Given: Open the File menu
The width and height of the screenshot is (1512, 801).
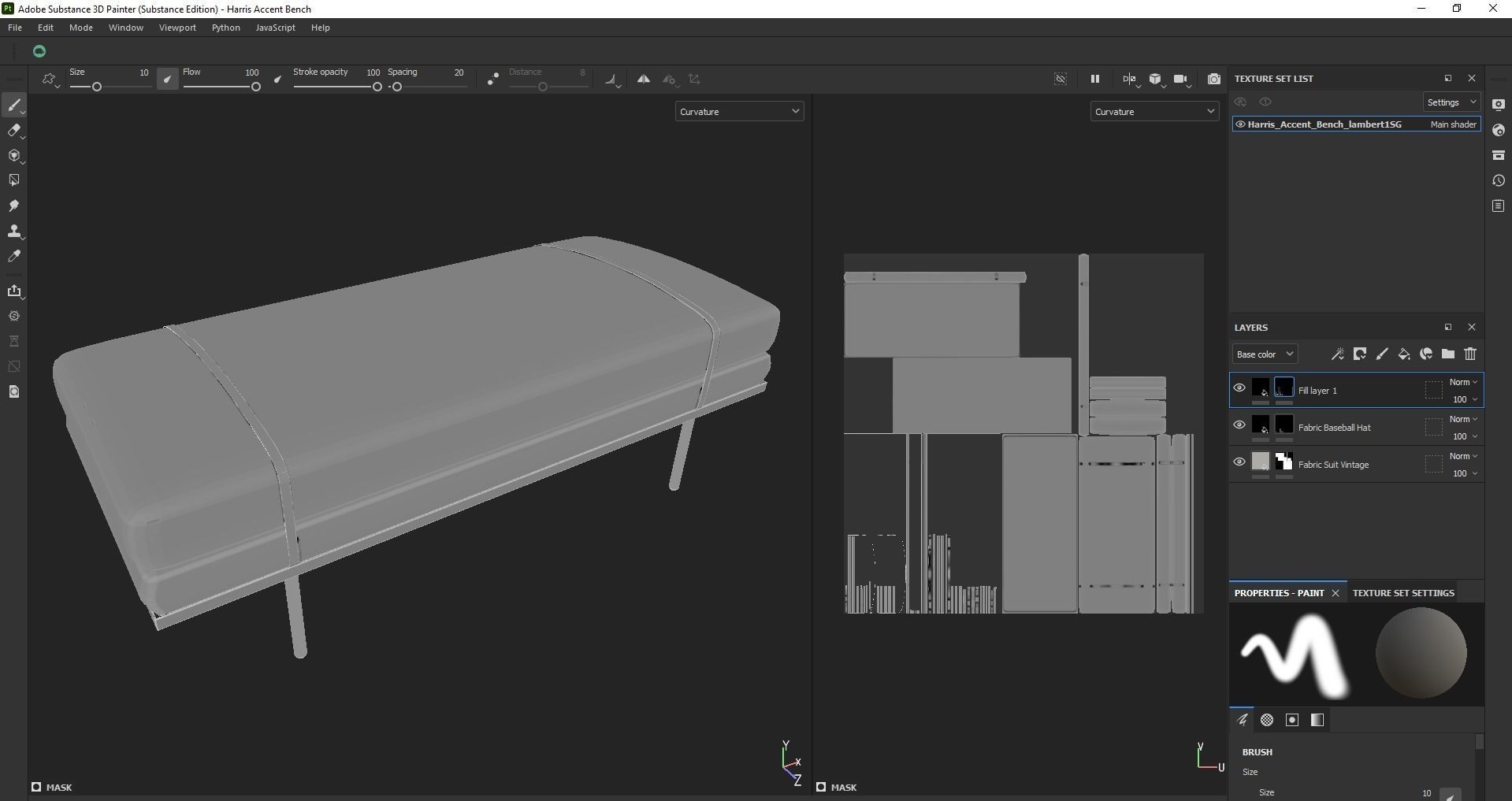Looking at the screenshot, I should tap(15, 28).
